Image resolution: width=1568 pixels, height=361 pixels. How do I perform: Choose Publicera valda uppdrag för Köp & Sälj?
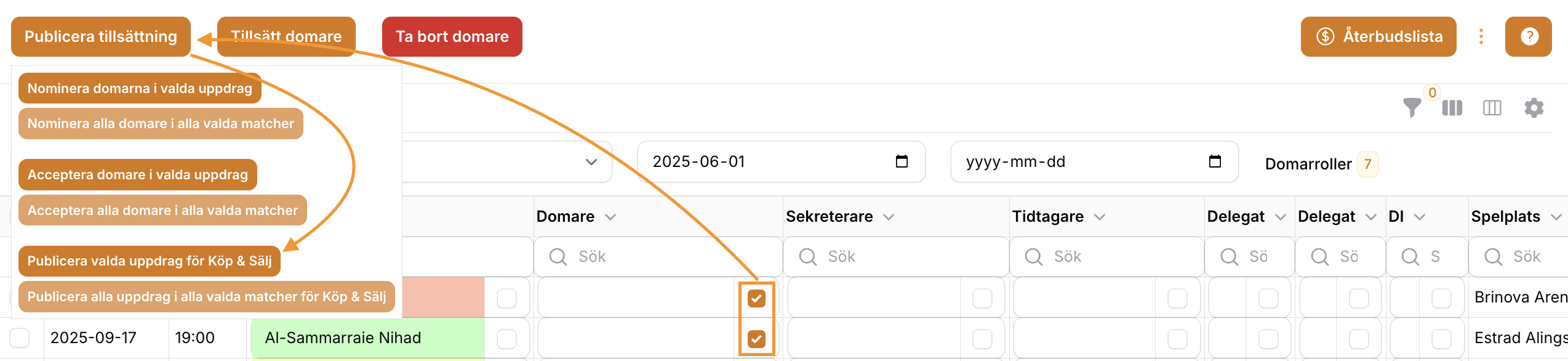coord(150,261)
